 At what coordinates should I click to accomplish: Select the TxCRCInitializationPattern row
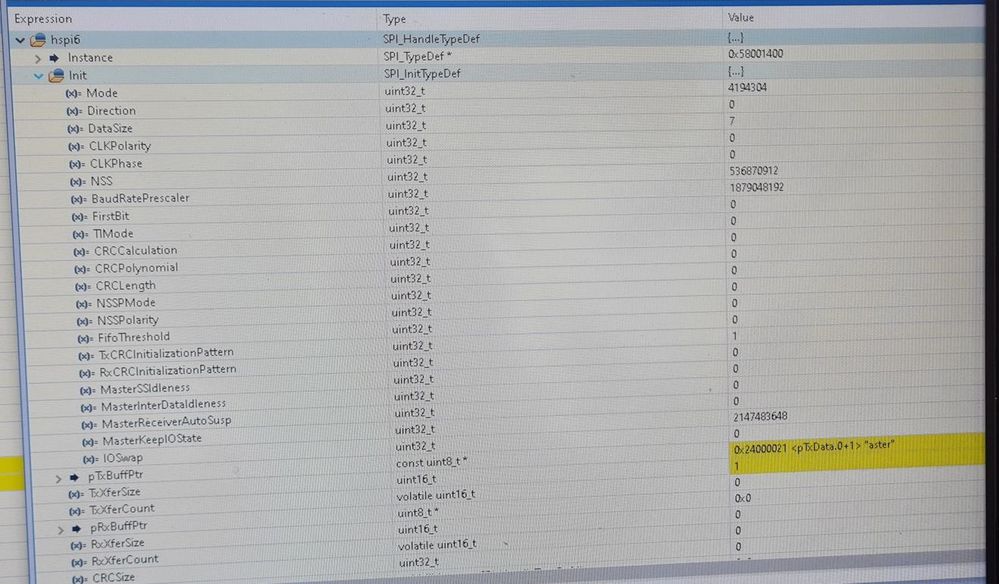tap(166, 353)
